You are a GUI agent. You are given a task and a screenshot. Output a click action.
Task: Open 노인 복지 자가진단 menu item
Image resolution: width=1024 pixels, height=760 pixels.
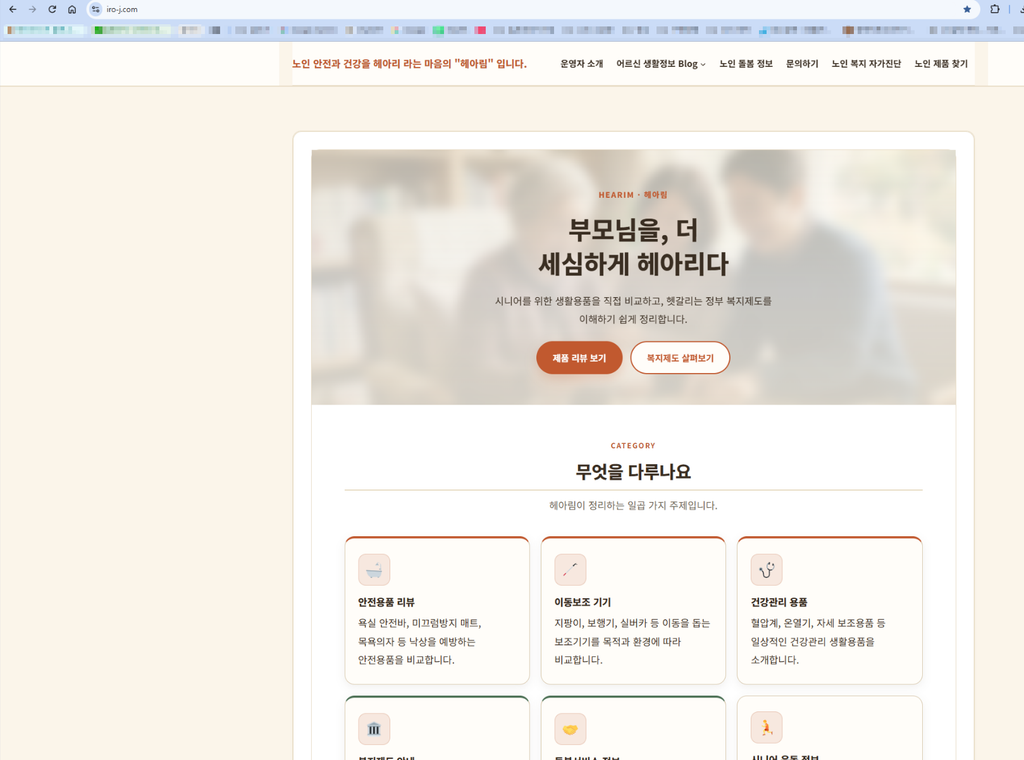pyautogui.click(x=866, y=64)
